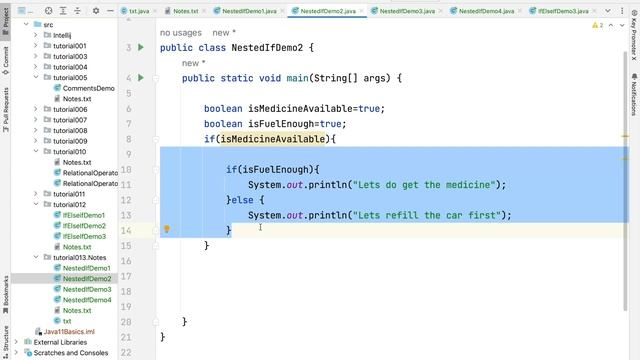Open the editor tab options three-dot menu

coord(622,11)
